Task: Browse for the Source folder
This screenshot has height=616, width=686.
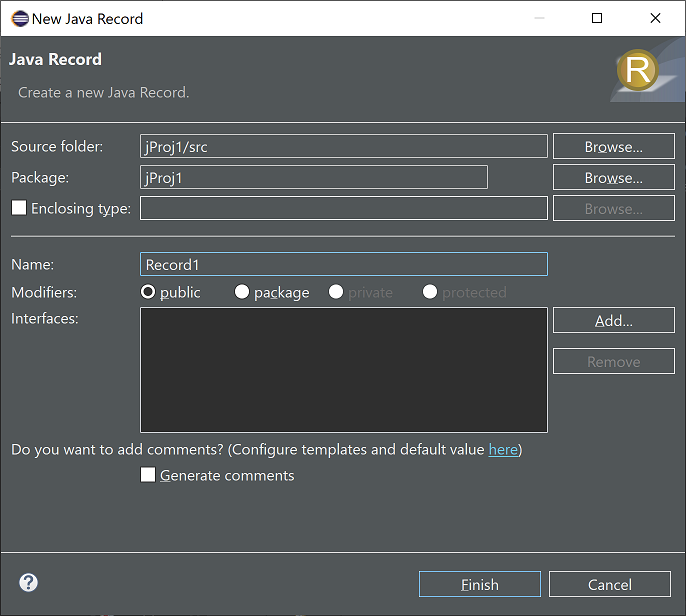Action: pyautogui.click(x=613, y=147)
